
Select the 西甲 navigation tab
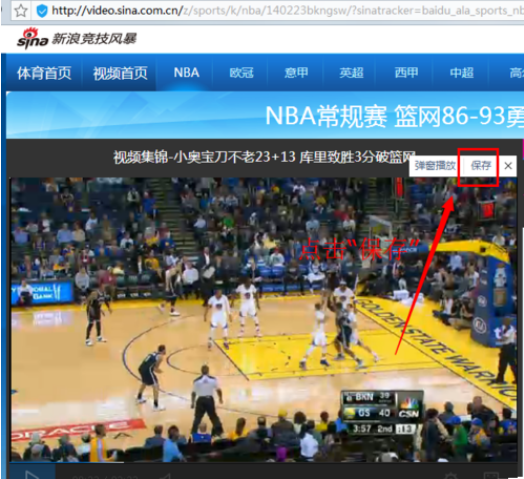click(406, 73)
